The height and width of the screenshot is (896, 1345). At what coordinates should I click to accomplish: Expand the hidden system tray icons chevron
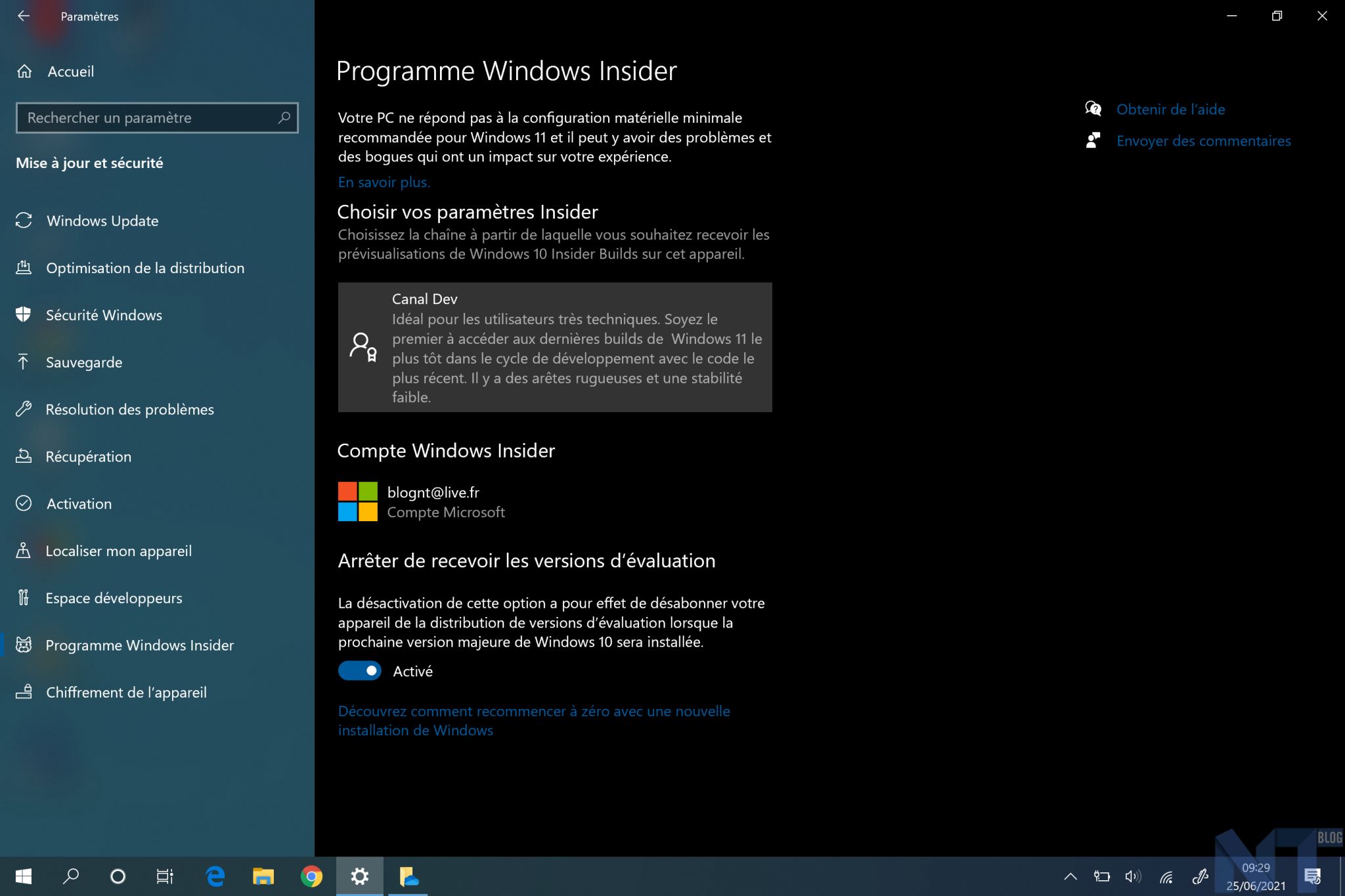pos(1070,876)
